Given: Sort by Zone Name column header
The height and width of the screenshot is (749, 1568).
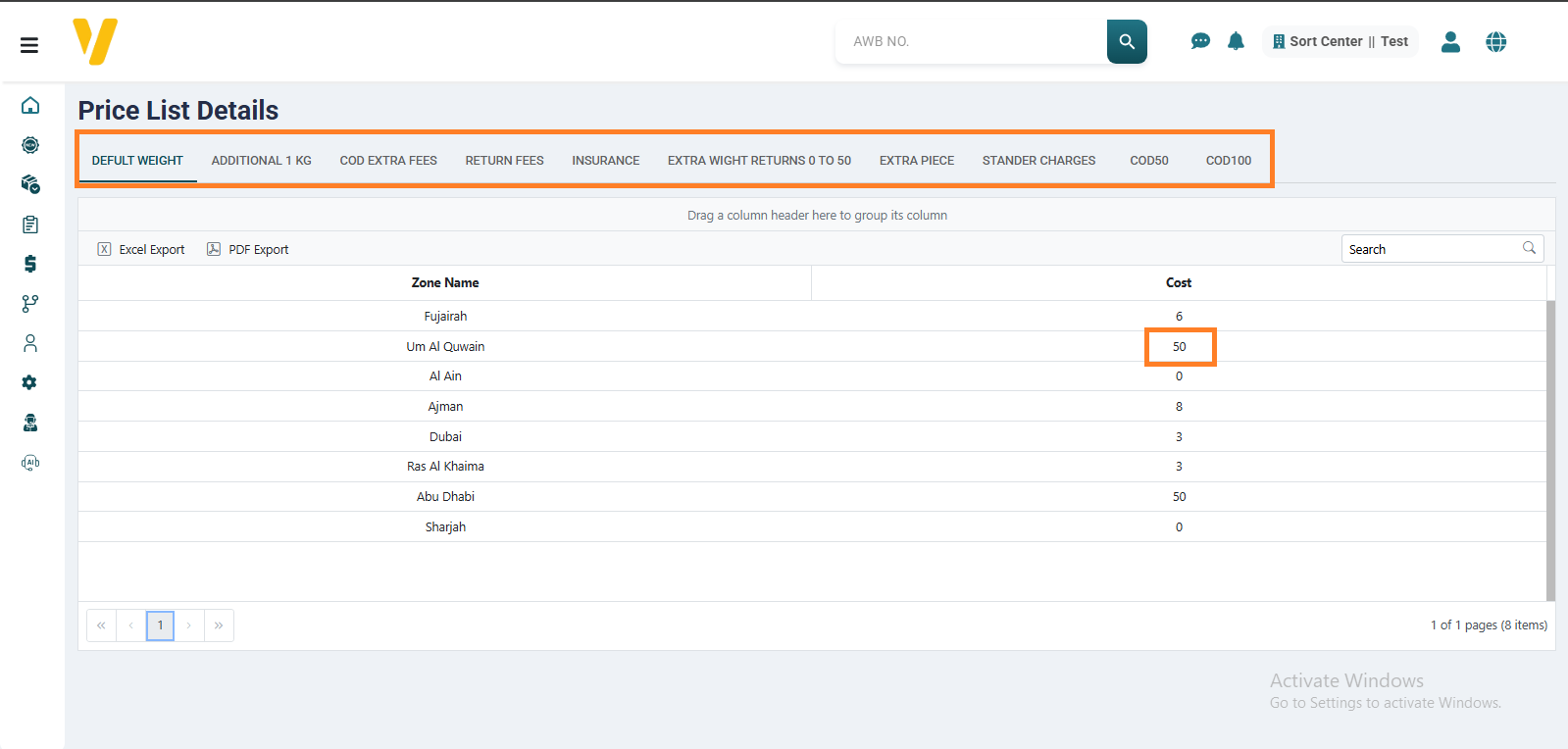Looking at the screenshot, I should coord(445,282).
